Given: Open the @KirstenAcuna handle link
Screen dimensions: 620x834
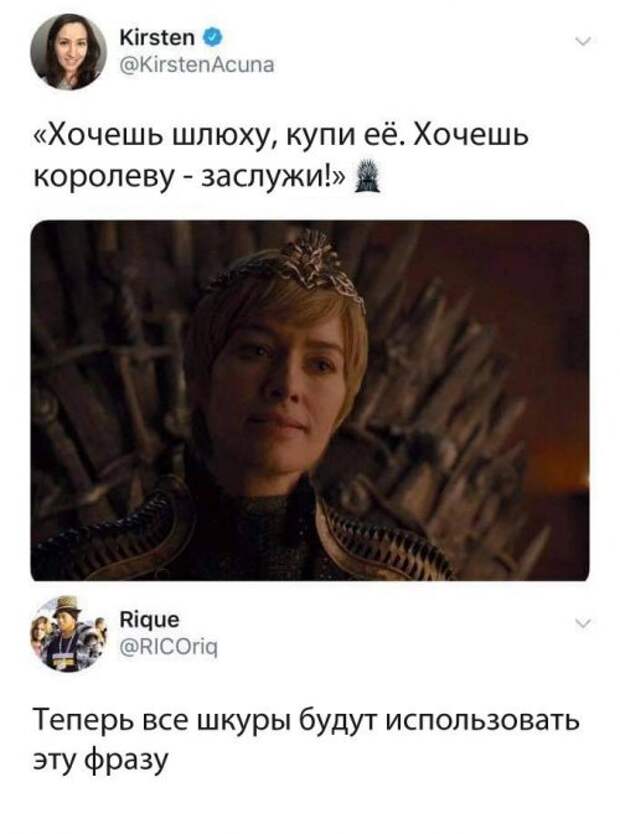Looking at the screenshot, I should click(x=197, y=65).
